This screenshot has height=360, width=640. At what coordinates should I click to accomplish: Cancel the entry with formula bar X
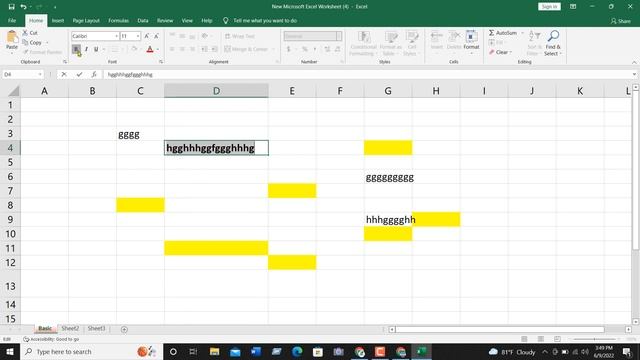click(x=64, y=74)
